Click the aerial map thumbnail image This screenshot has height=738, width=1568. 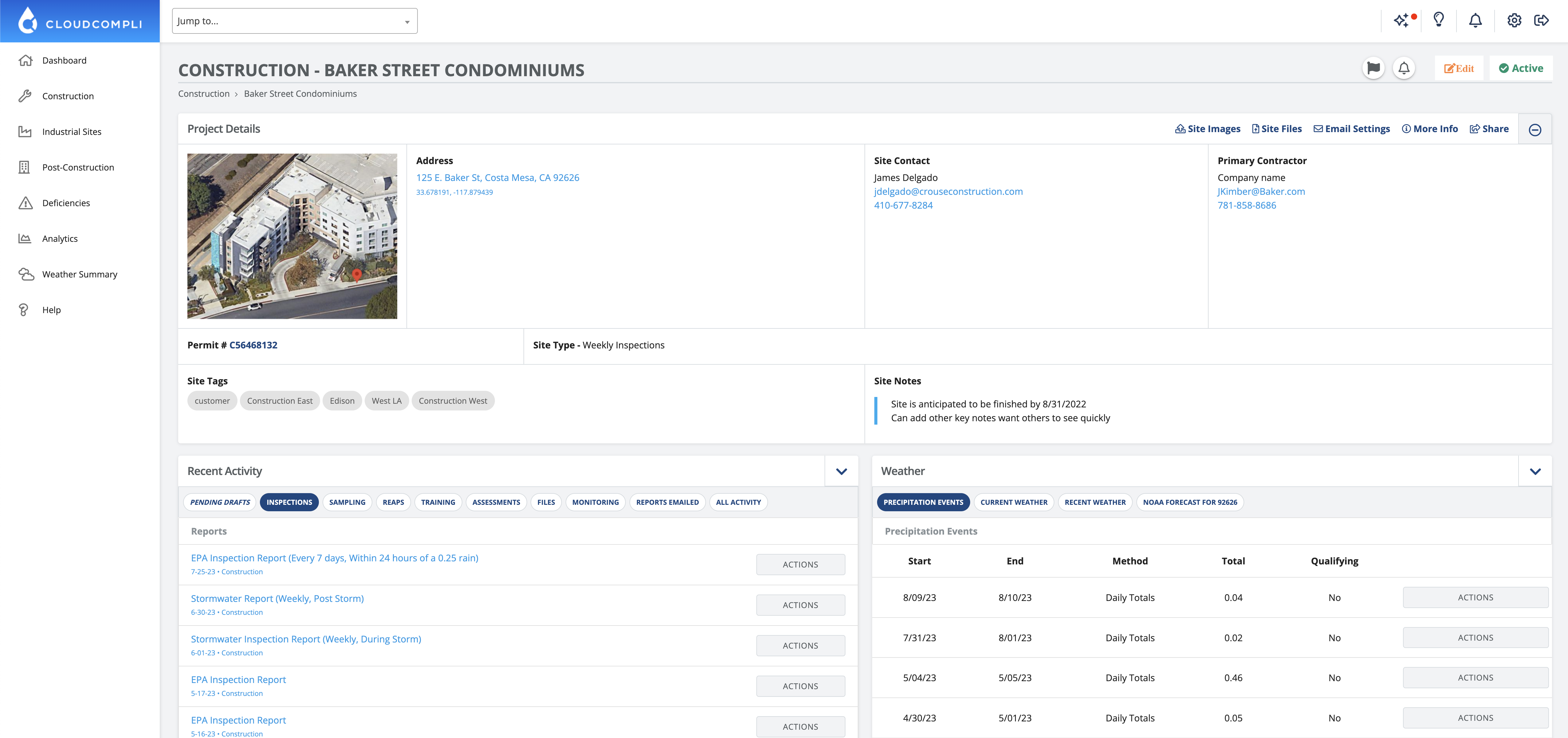[x=292, y=234]
